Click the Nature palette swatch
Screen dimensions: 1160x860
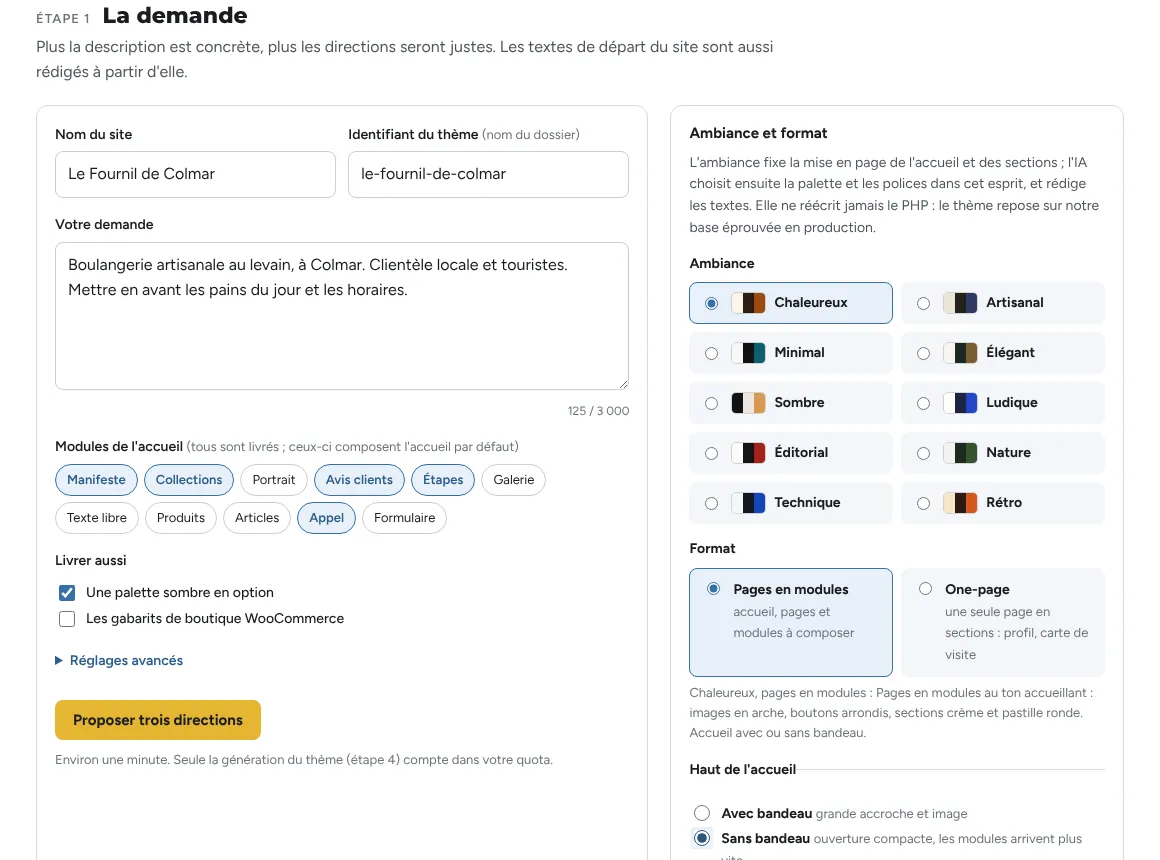[x=960, y=453]
